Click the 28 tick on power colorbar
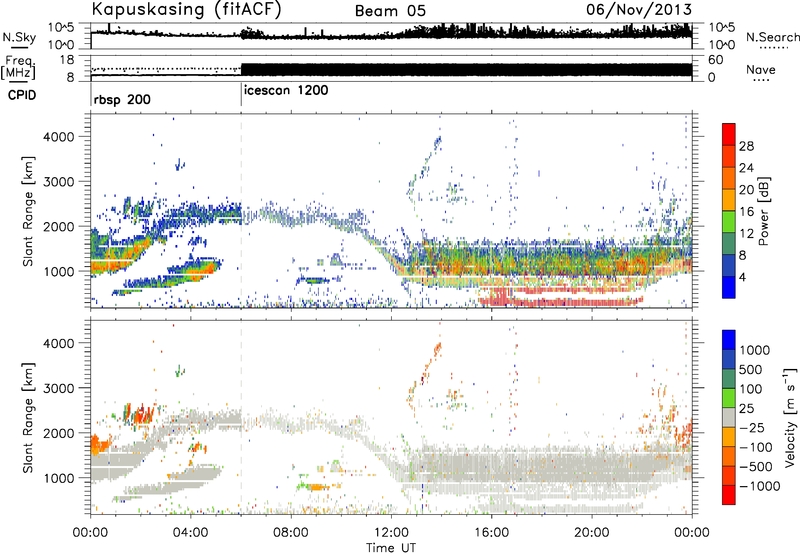Viewport: 800px width, 554px height. click(746, 146)
